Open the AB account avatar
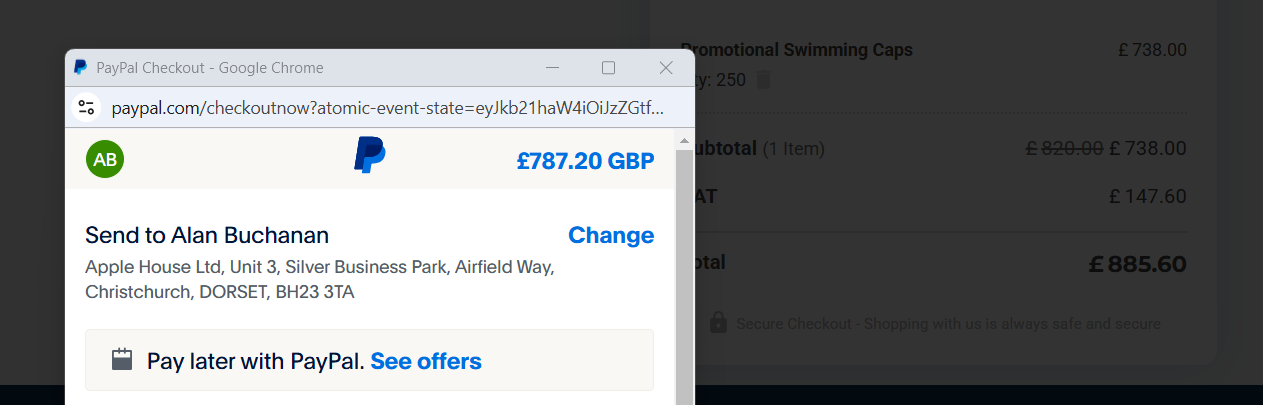The image size is (1263, 405). [x=105, y=159]
